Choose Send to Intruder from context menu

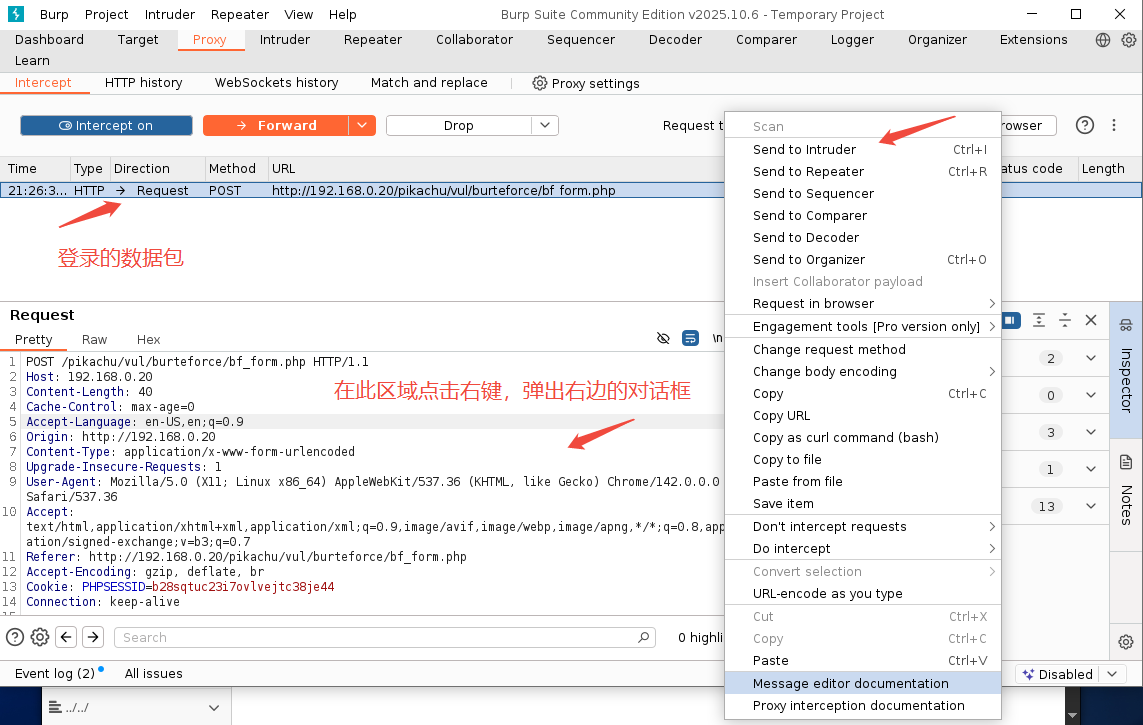point(863,149)
